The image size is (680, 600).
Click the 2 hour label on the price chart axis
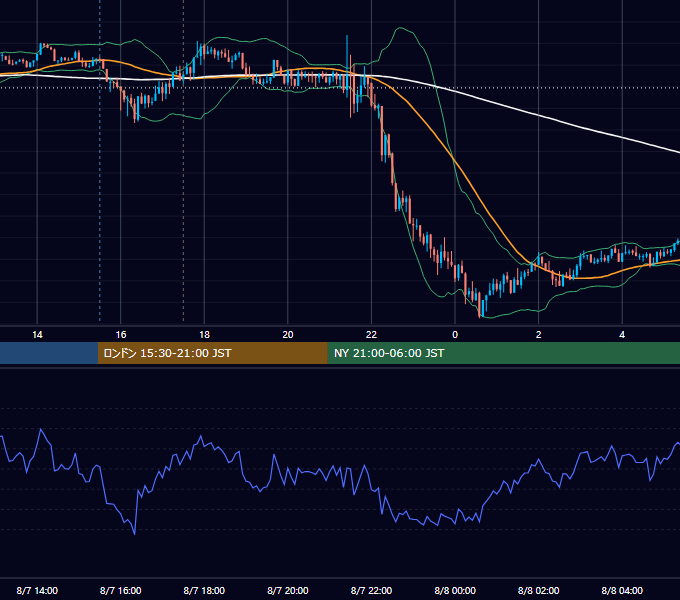[539, 335]
